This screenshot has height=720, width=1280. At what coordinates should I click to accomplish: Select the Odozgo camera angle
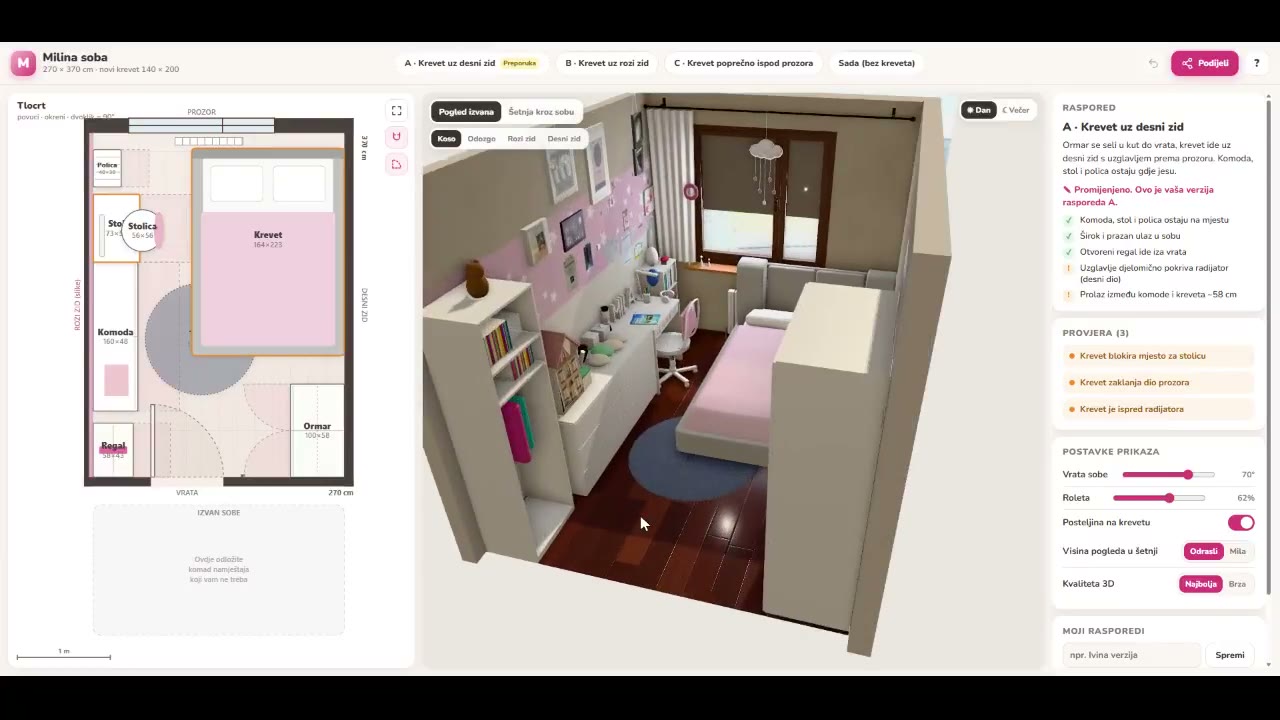point(481,139)
